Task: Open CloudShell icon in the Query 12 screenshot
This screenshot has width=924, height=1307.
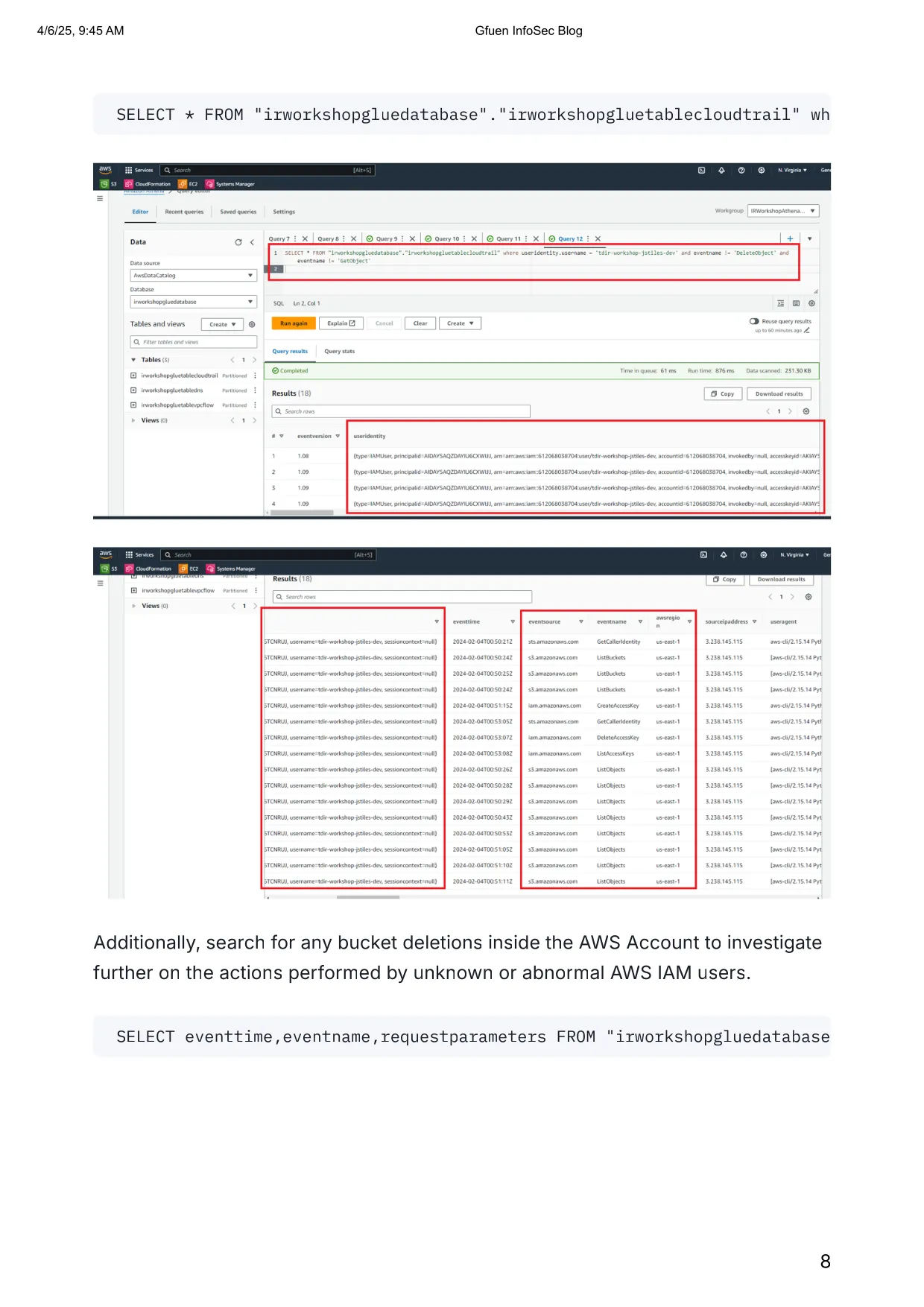Action: tap(701, 170)
